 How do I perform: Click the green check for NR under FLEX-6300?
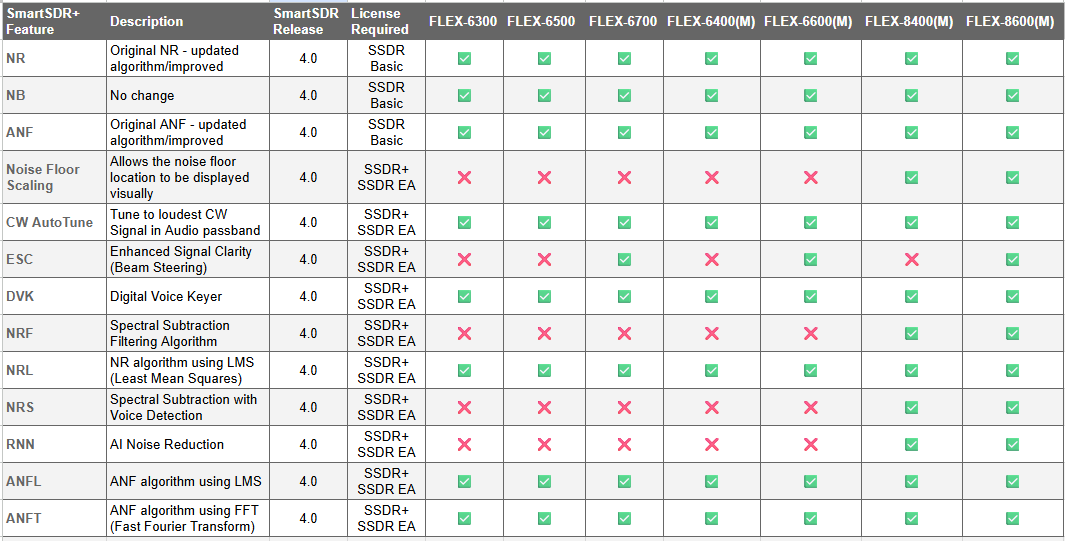click(x=465, y=59)
